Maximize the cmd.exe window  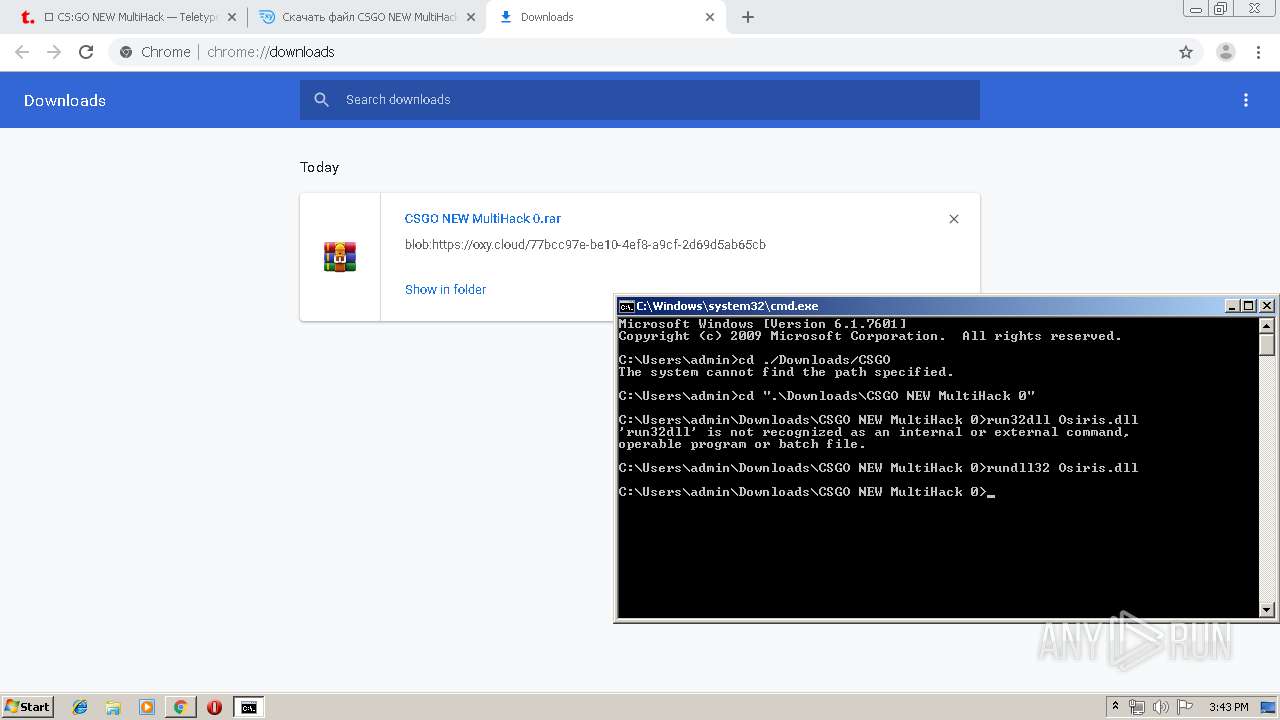coord(1248,306)
